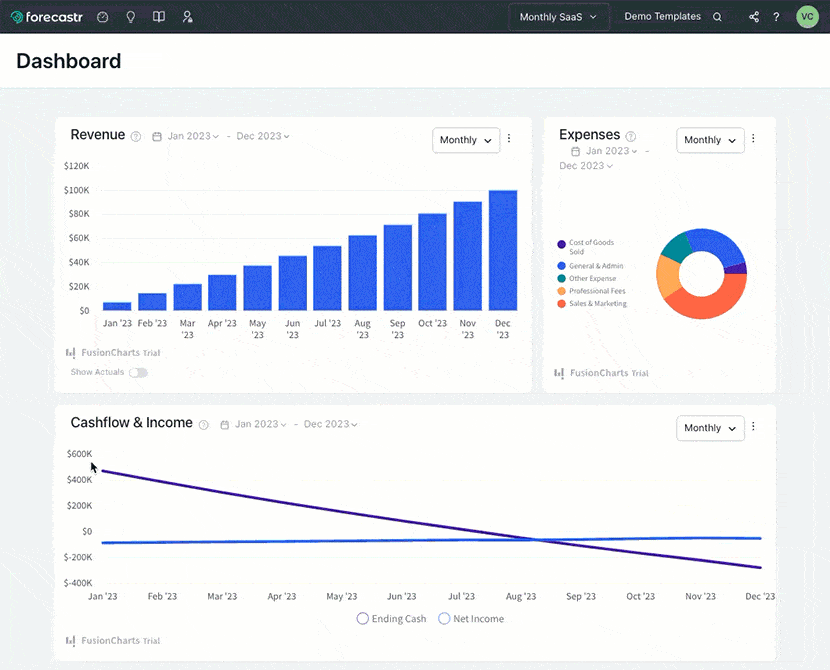
Task: Click the search magnifier icon
Action: coord(717,17)
